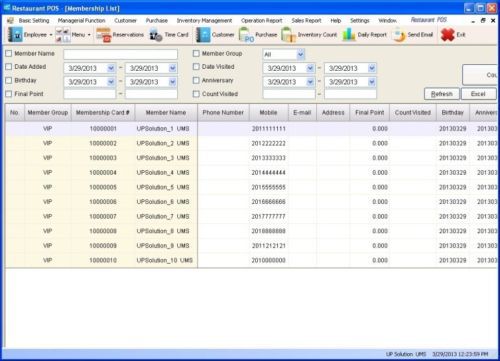Open the Sales Report menu
Screen dimensions: 500x361
[x=306, y=21]
